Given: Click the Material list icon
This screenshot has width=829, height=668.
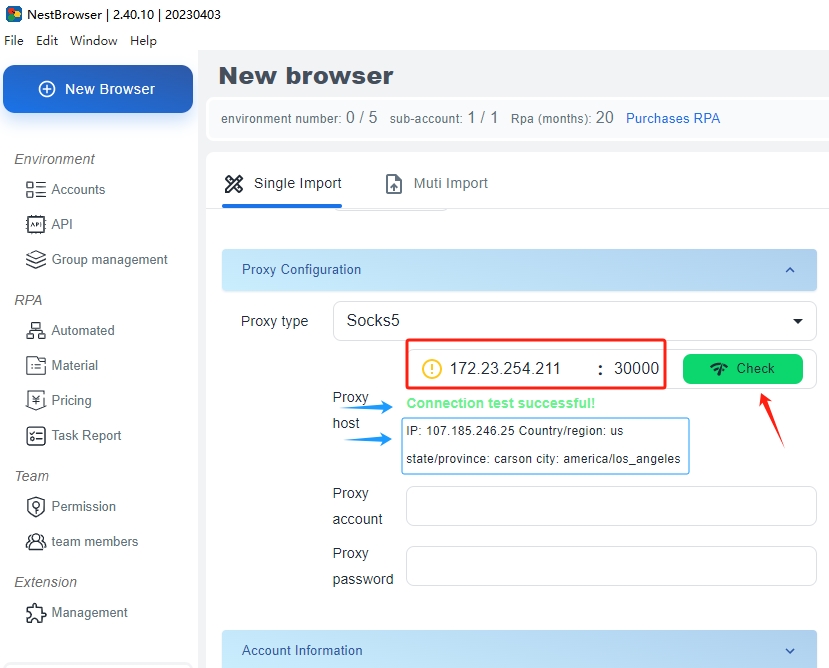Looking at the screenshot, I should (x=36, y=365).
